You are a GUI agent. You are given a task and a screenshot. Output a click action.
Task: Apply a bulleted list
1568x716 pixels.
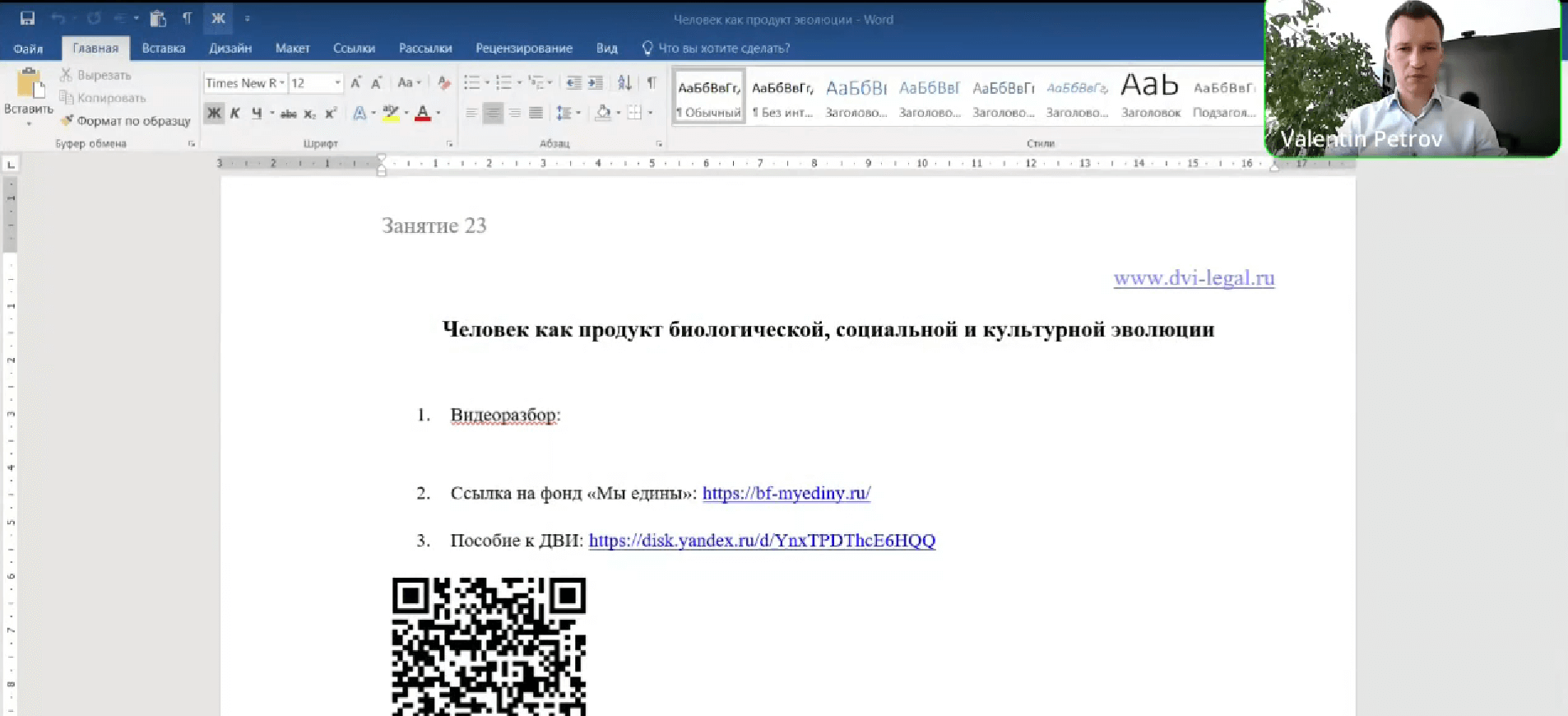coord(471,83)
